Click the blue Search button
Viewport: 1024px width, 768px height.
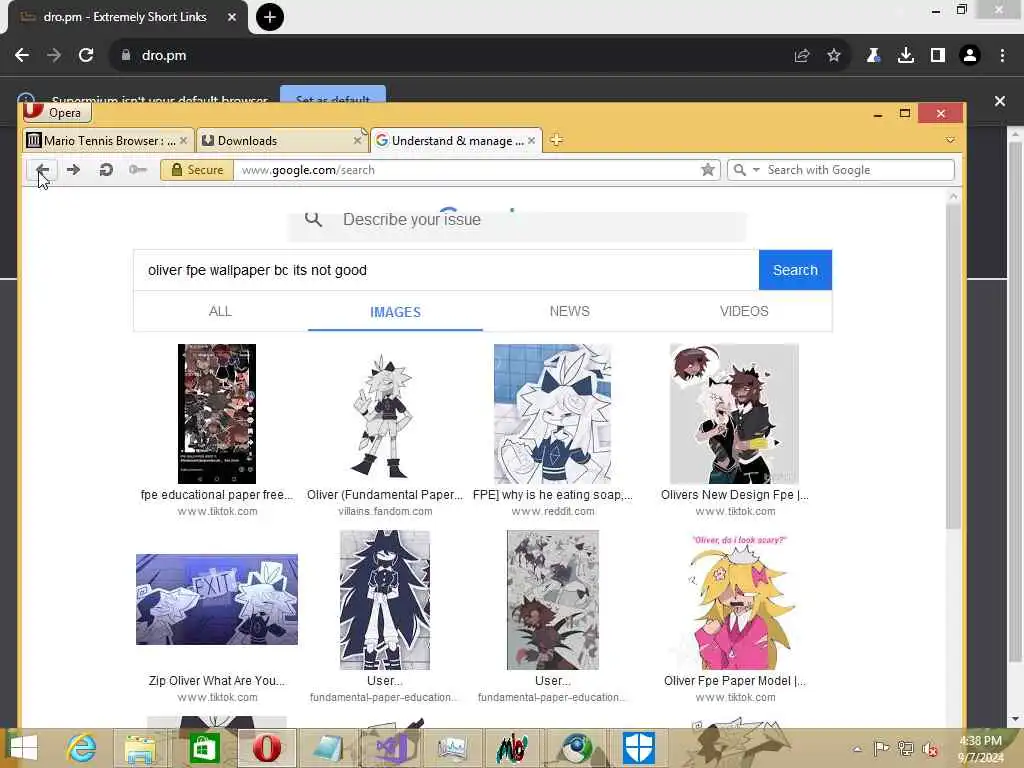[795, 270]
